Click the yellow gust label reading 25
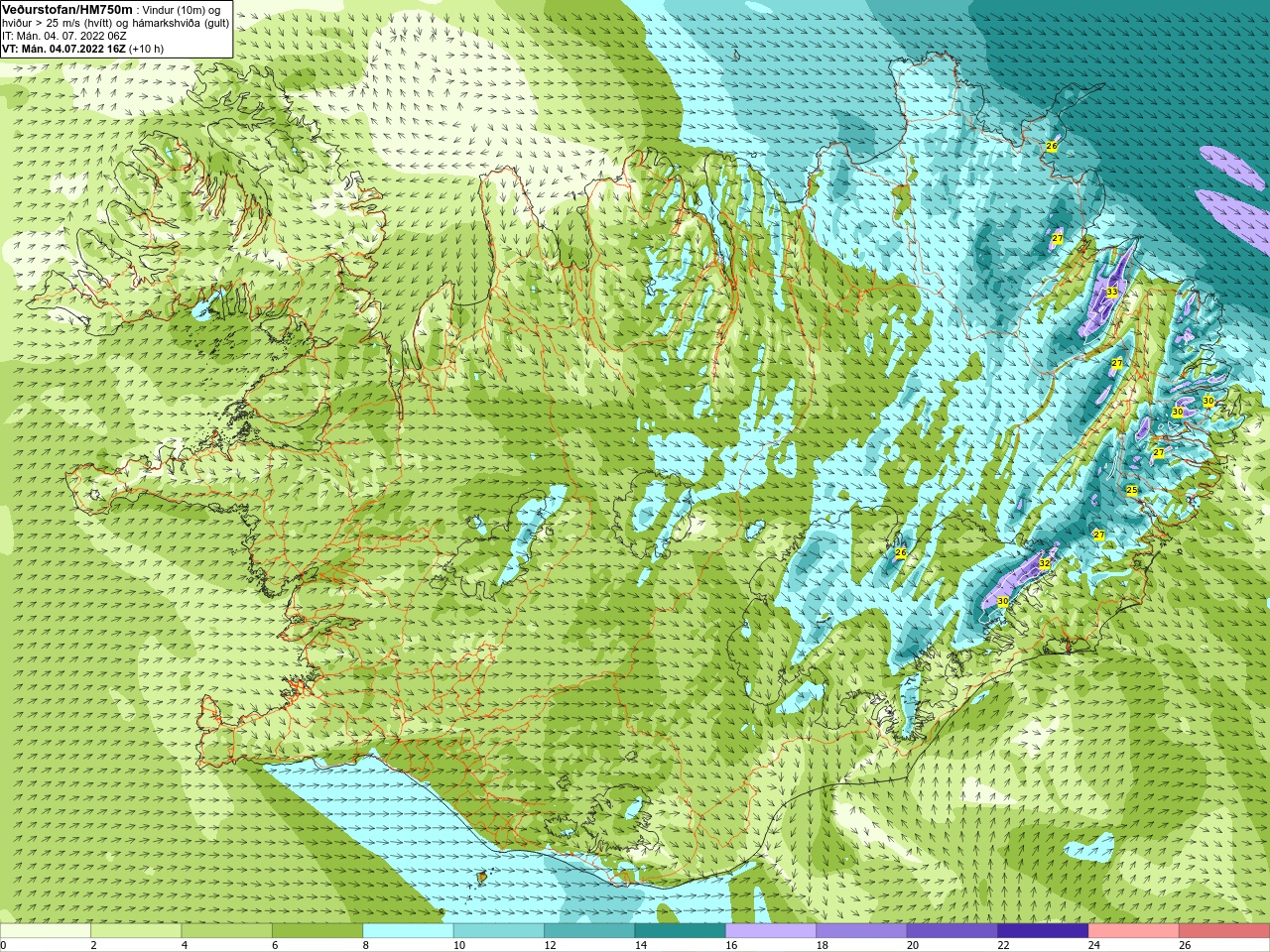 [1132, 490]
